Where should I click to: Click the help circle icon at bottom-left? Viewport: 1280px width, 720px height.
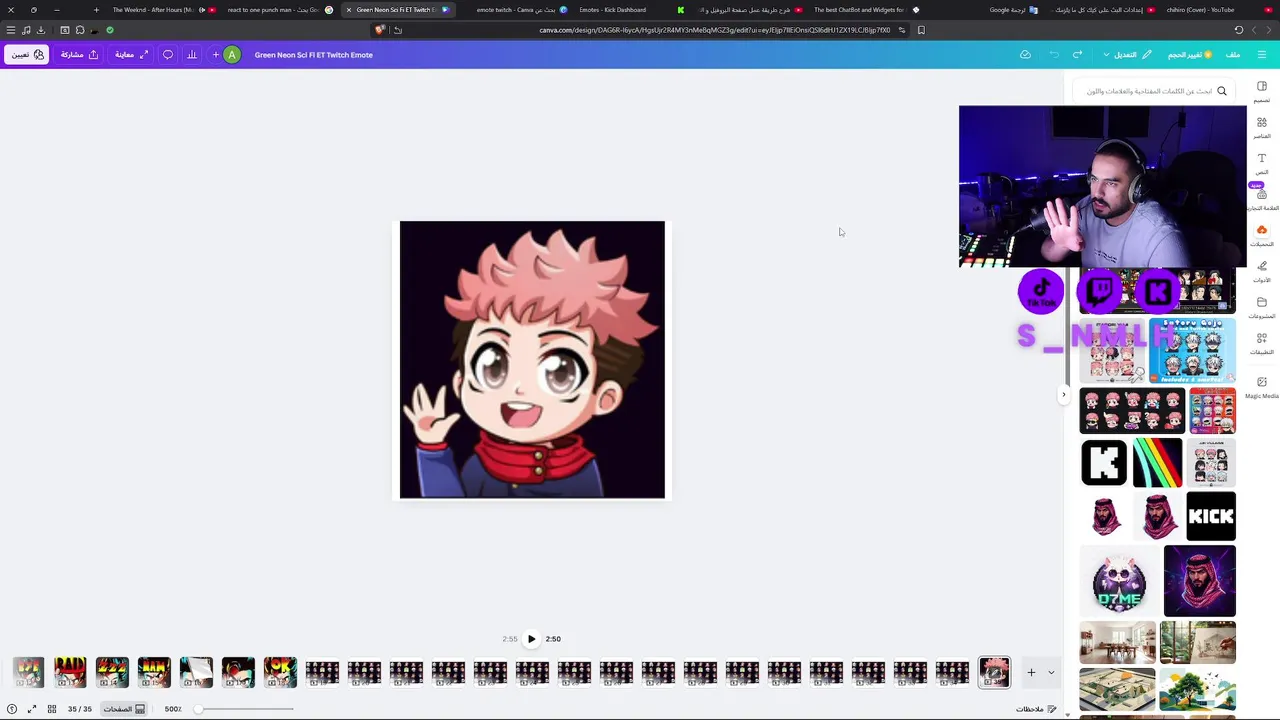tap(12, 709)
